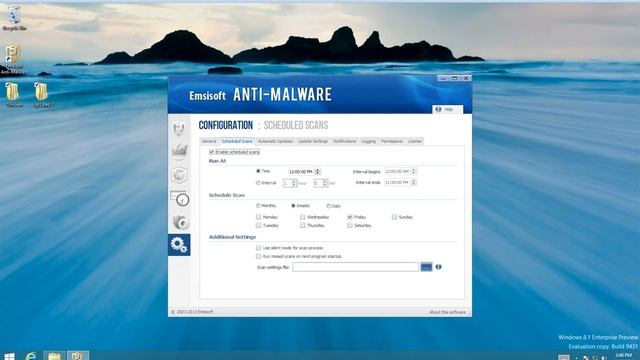The height and width of the screenshot is (360, 640).
Task: Open the Quarantine box sidebar icon
Action: tap(179, 175)
